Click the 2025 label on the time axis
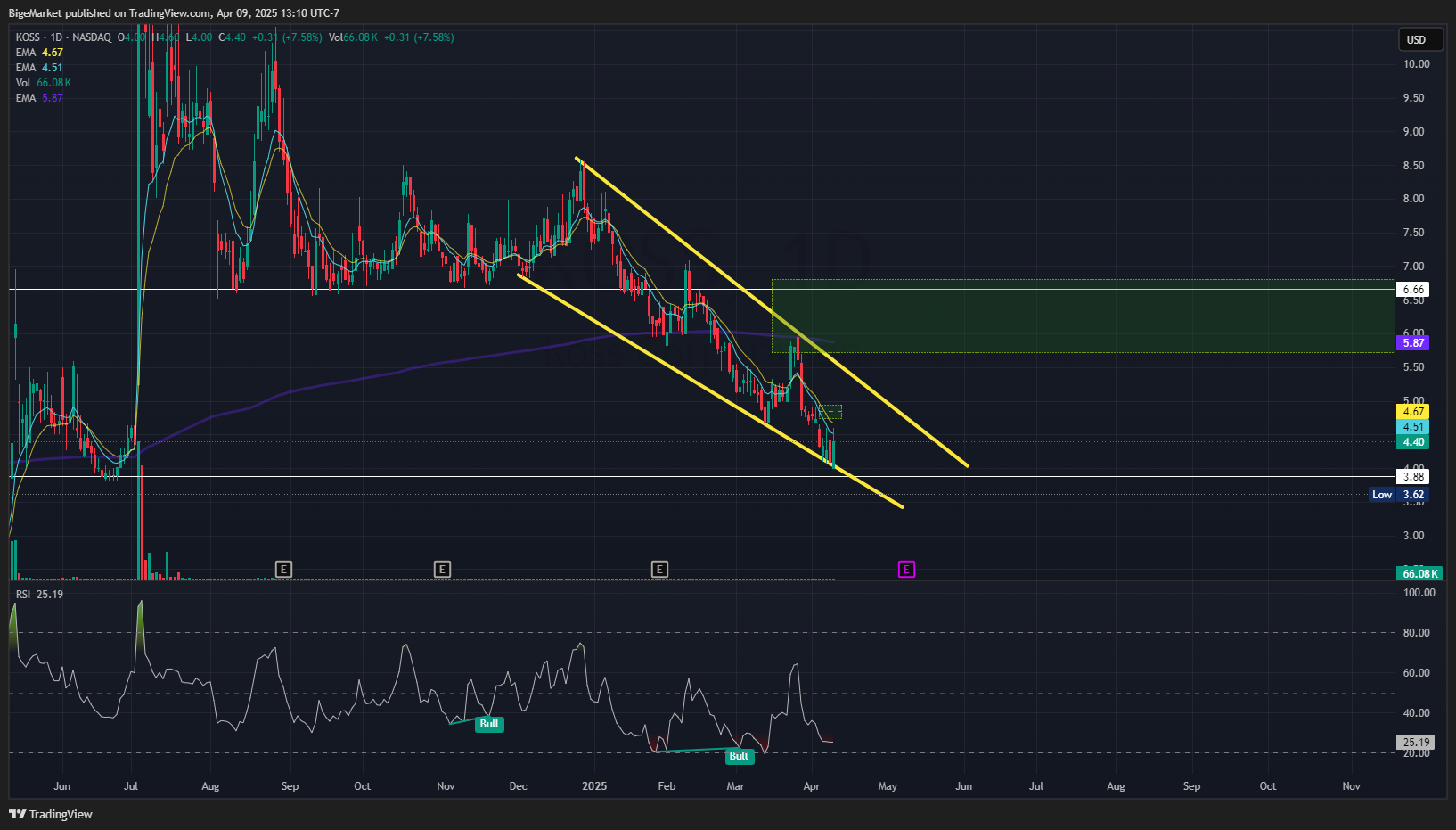This screenshot has width=1456, height=830. click(x=594, y=786)
